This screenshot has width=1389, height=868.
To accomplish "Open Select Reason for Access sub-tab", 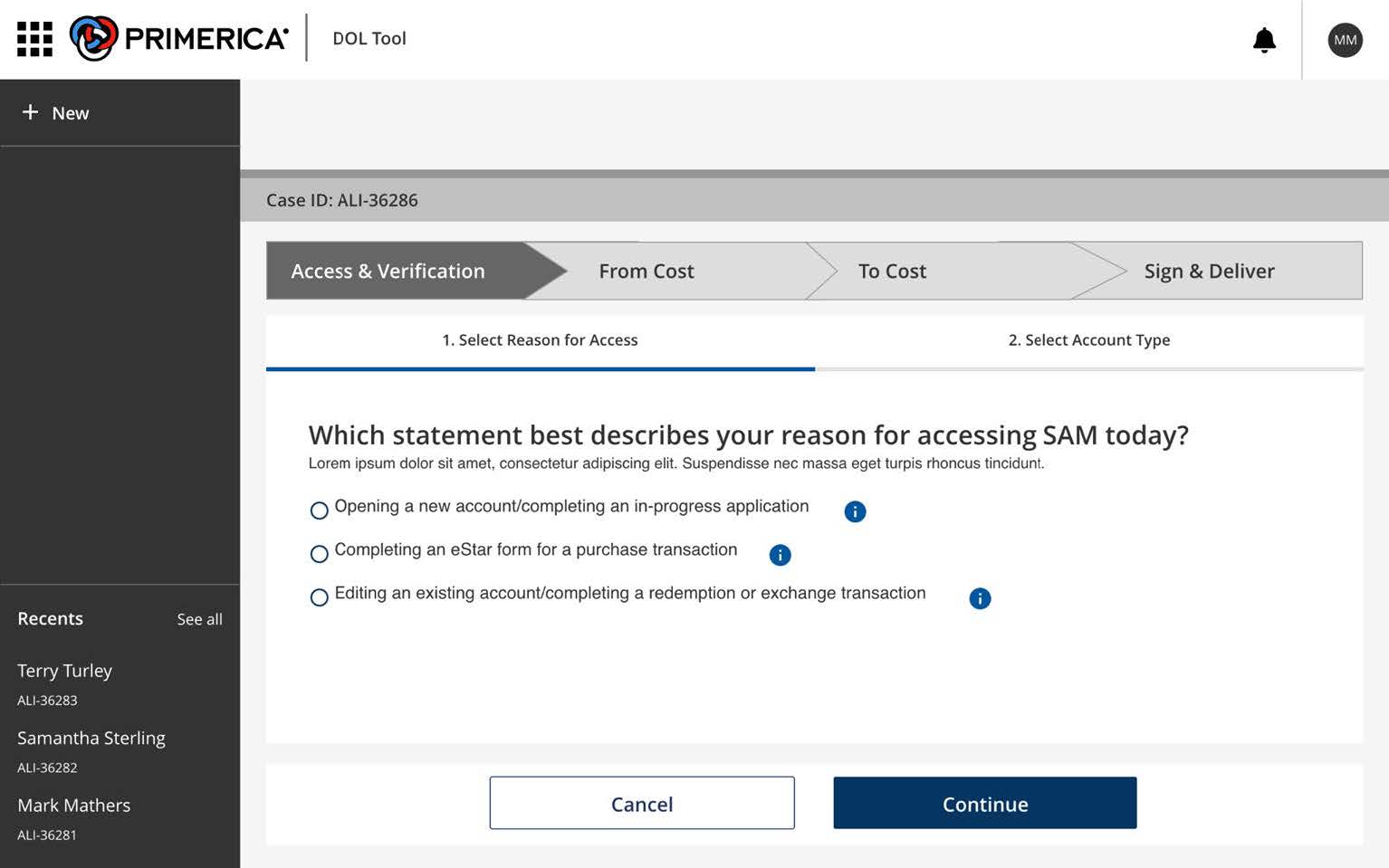I will pyautogui.click(x=540, y=340).
